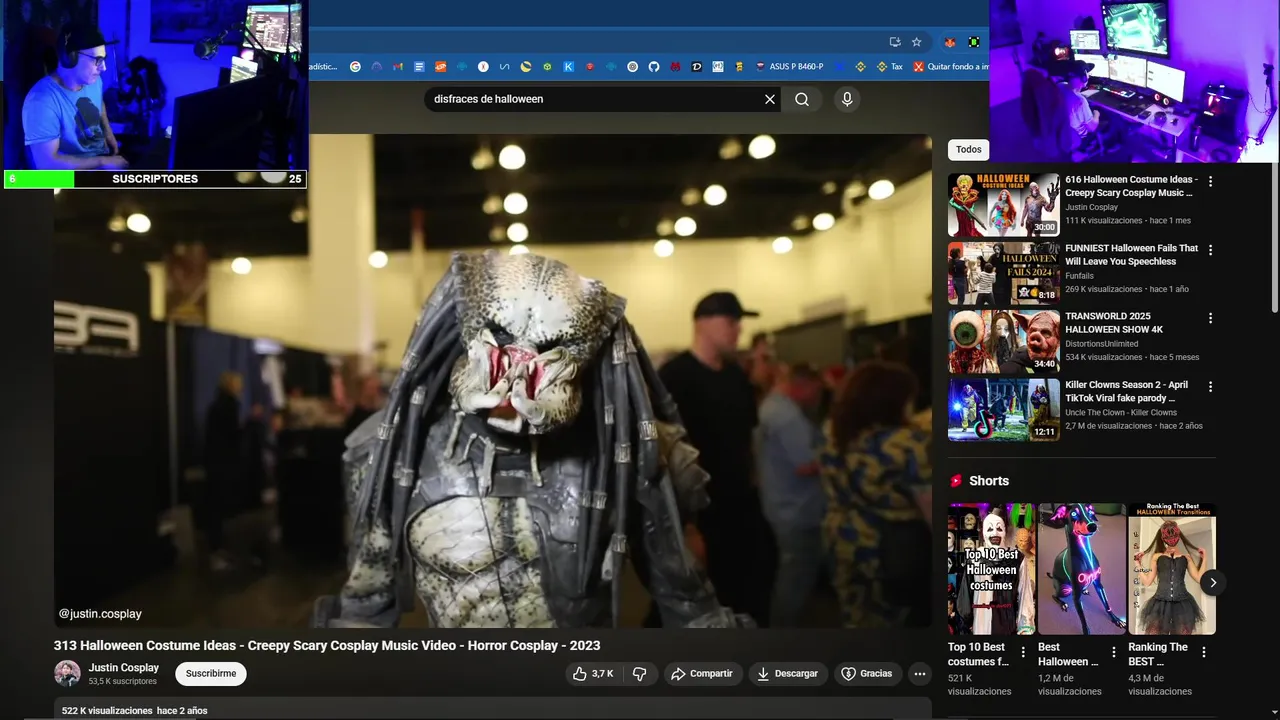Screen dimensions: 1280x720
Task: Click the Gracias button
Action: 867,674
